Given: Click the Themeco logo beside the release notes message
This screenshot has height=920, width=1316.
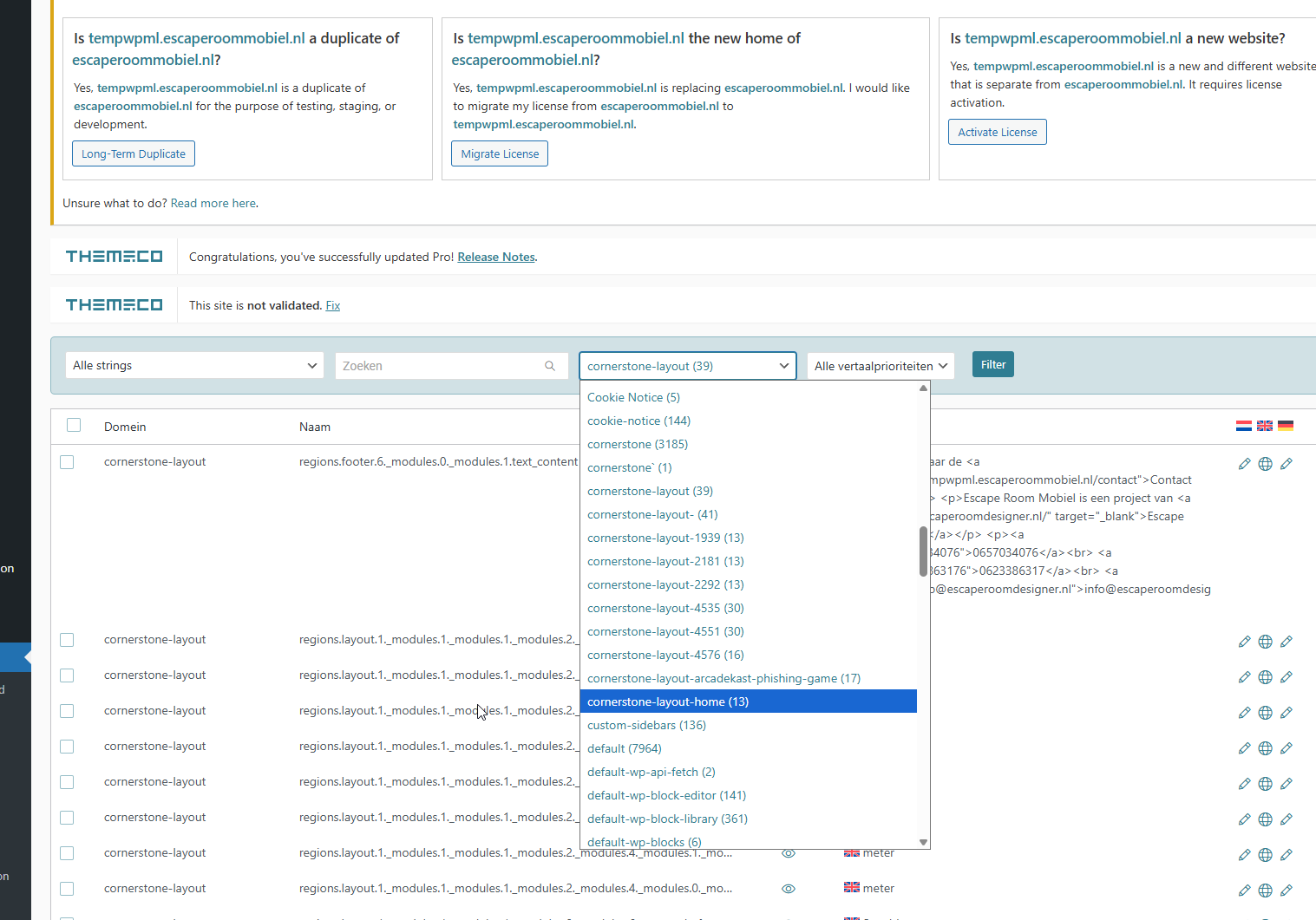Looking at the screenshot, I should click(x=114, y=257).
